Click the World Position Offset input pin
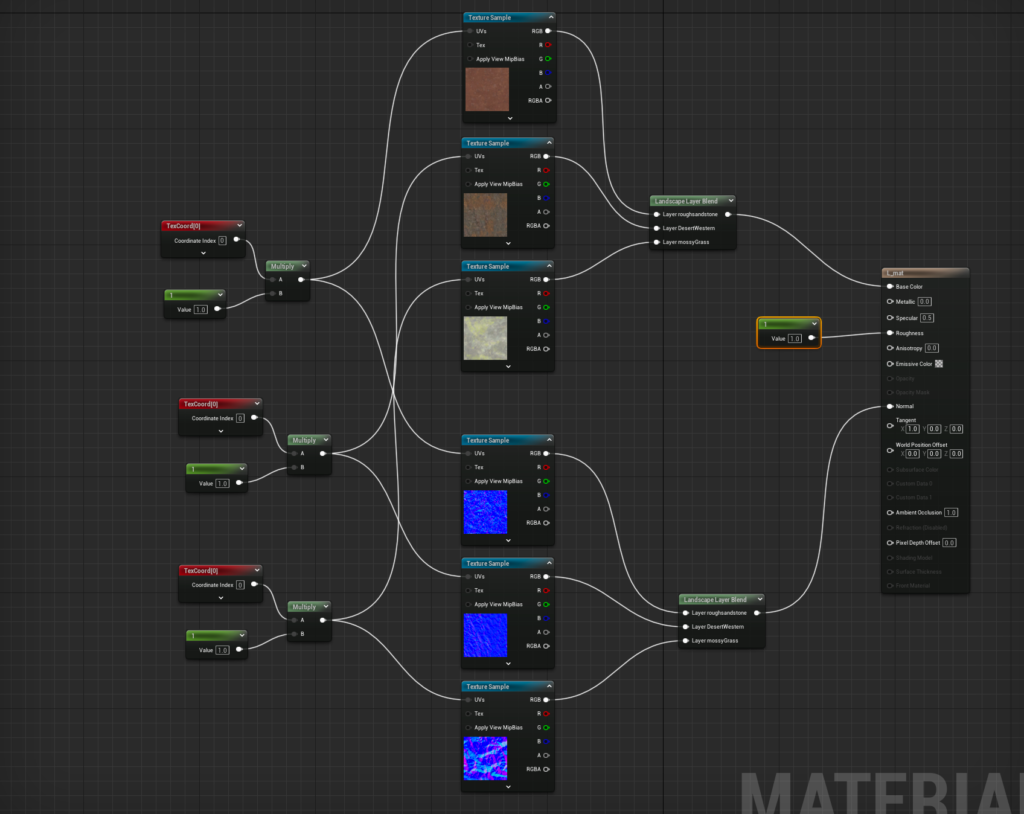The image size is (1024, 814). tap(889, 449)
